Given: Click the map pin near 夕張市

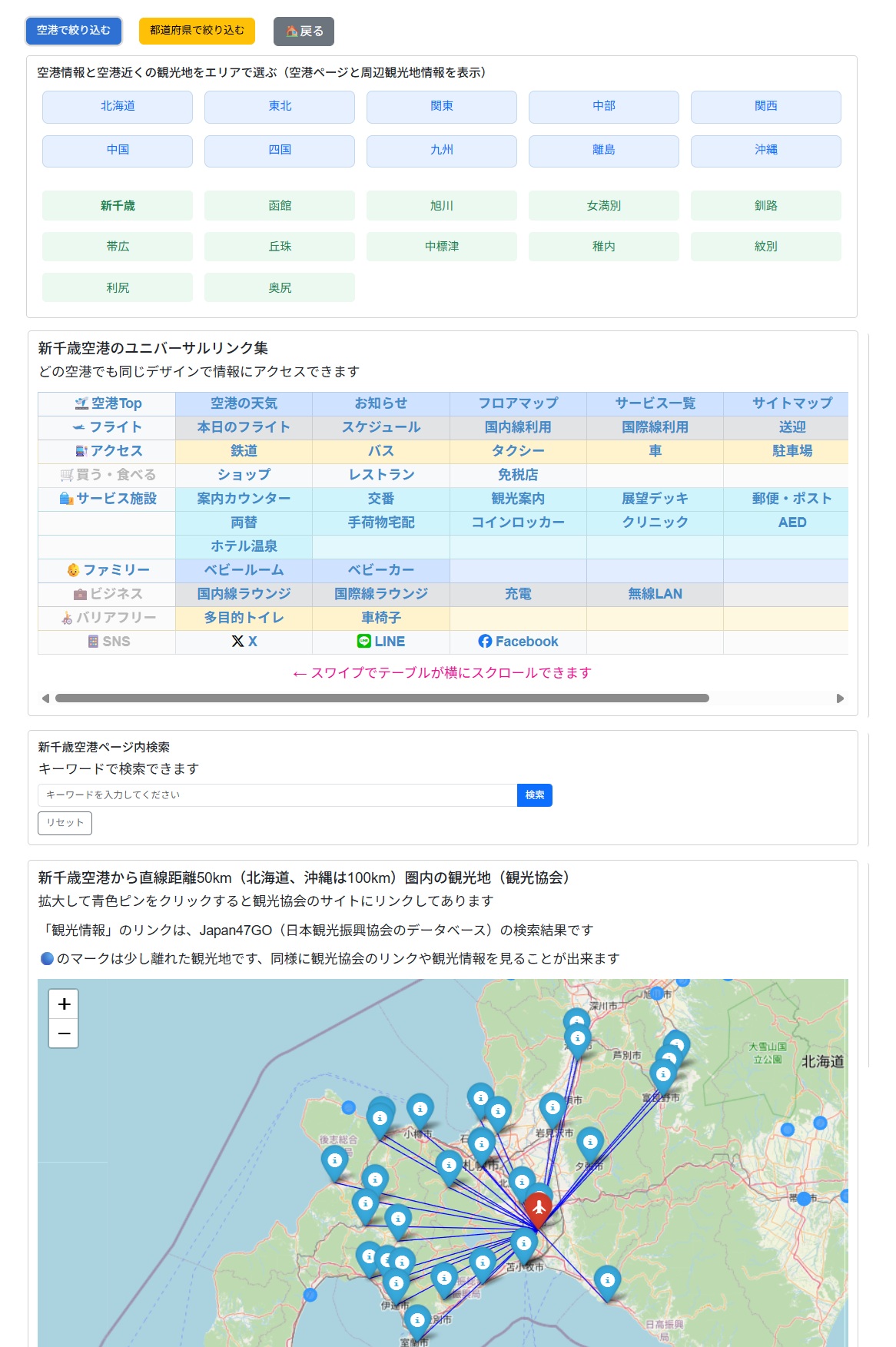Looking at the screenshot, I should (589, 1145).
